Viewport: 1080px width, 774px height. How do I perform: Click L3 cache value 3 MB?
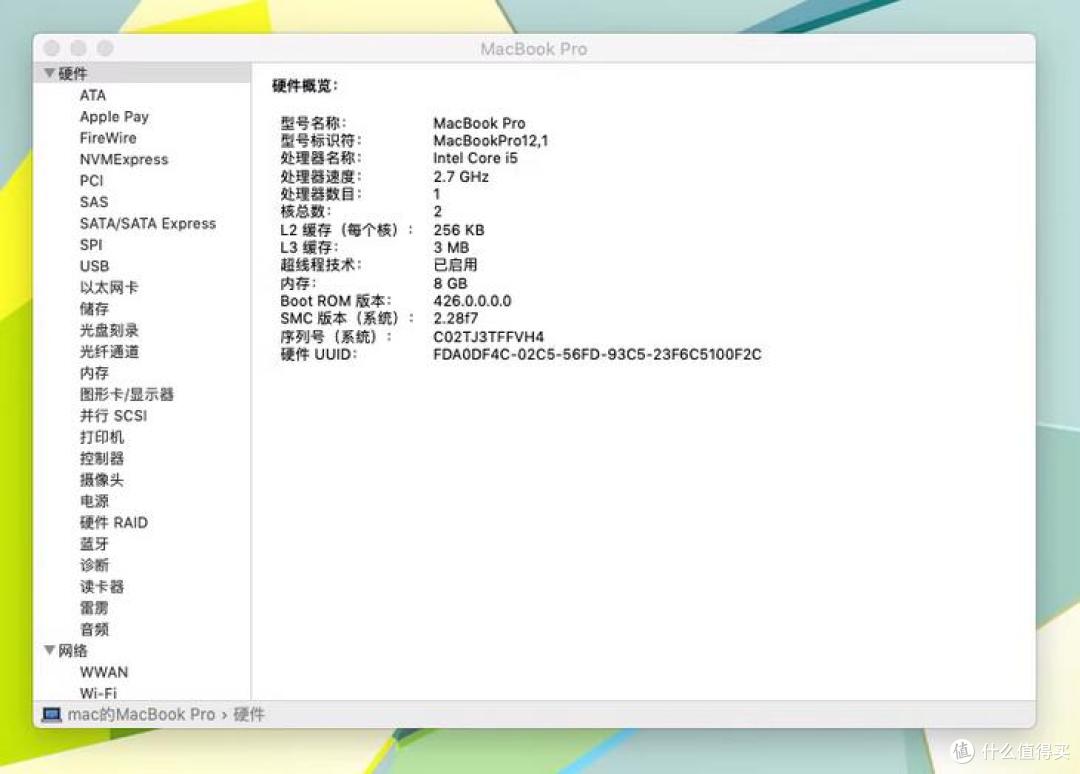451,247
